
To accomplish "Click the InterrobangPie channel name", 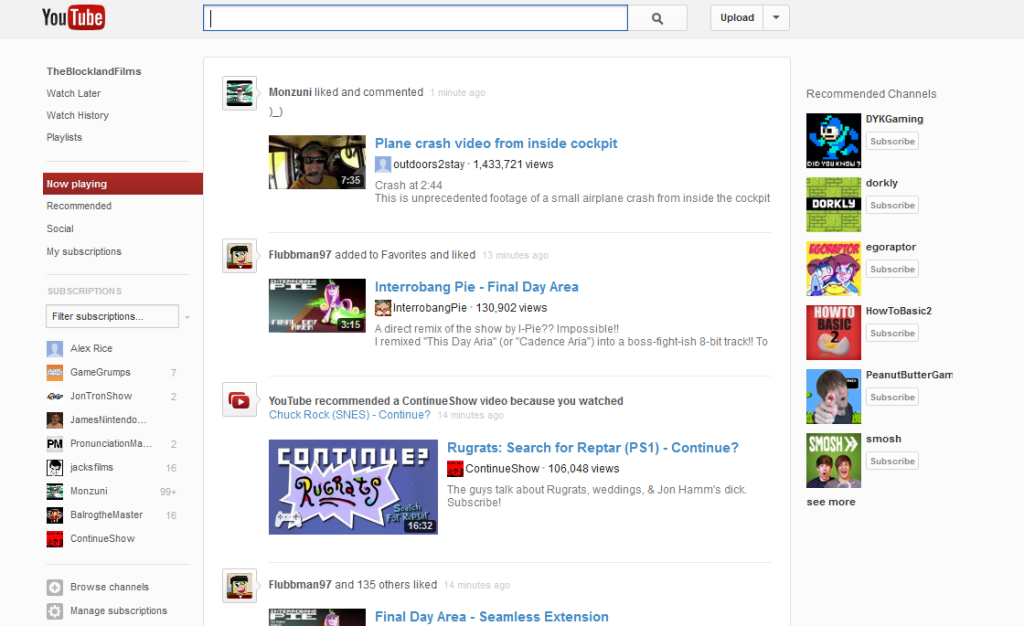I will point(430,307).
